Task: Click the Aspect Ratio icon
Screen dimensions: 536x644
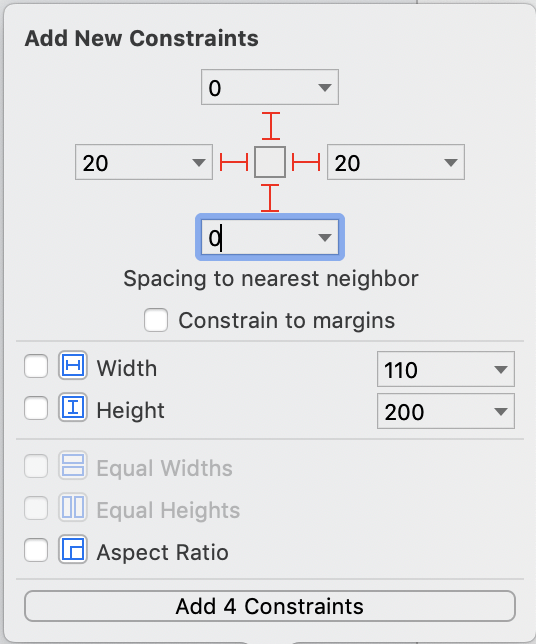Action: point(73,549)
